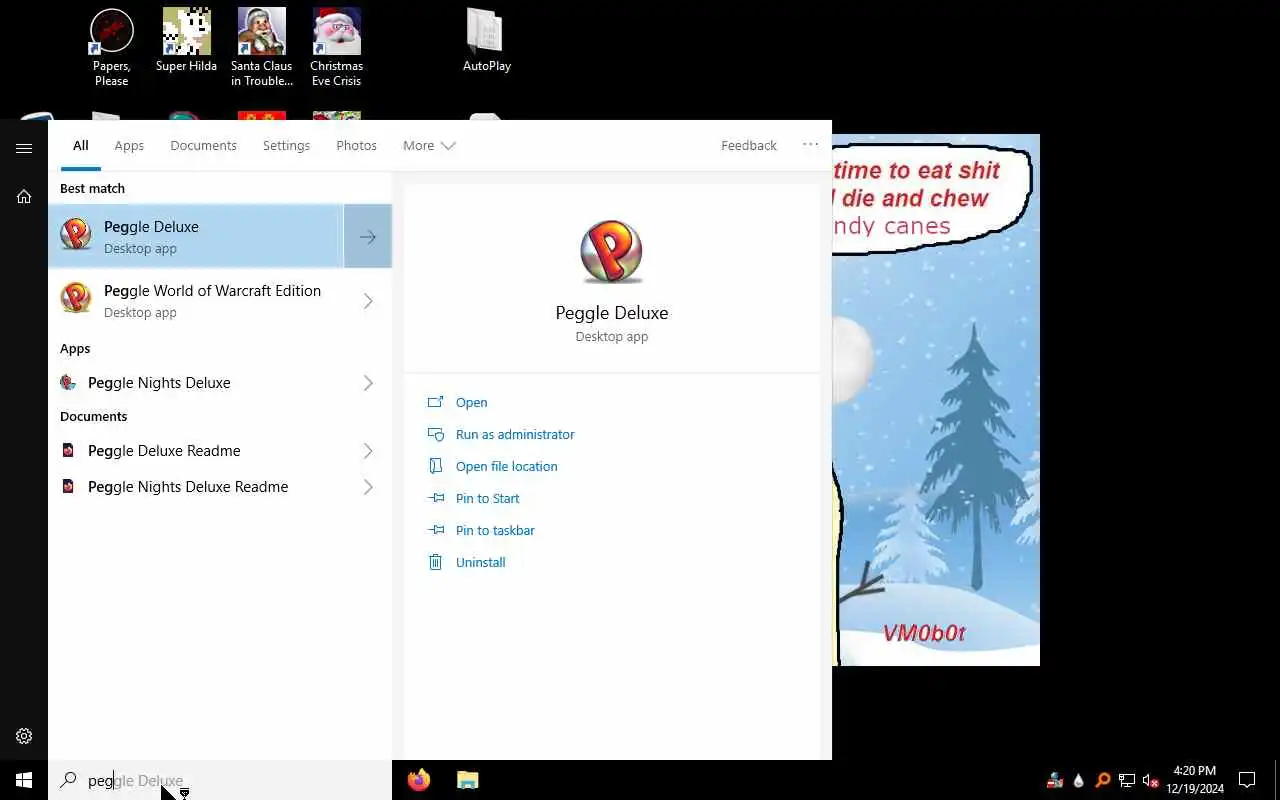Switch to the Photos search tab
The image size is (1280, 800).
(x=356, y=146)
